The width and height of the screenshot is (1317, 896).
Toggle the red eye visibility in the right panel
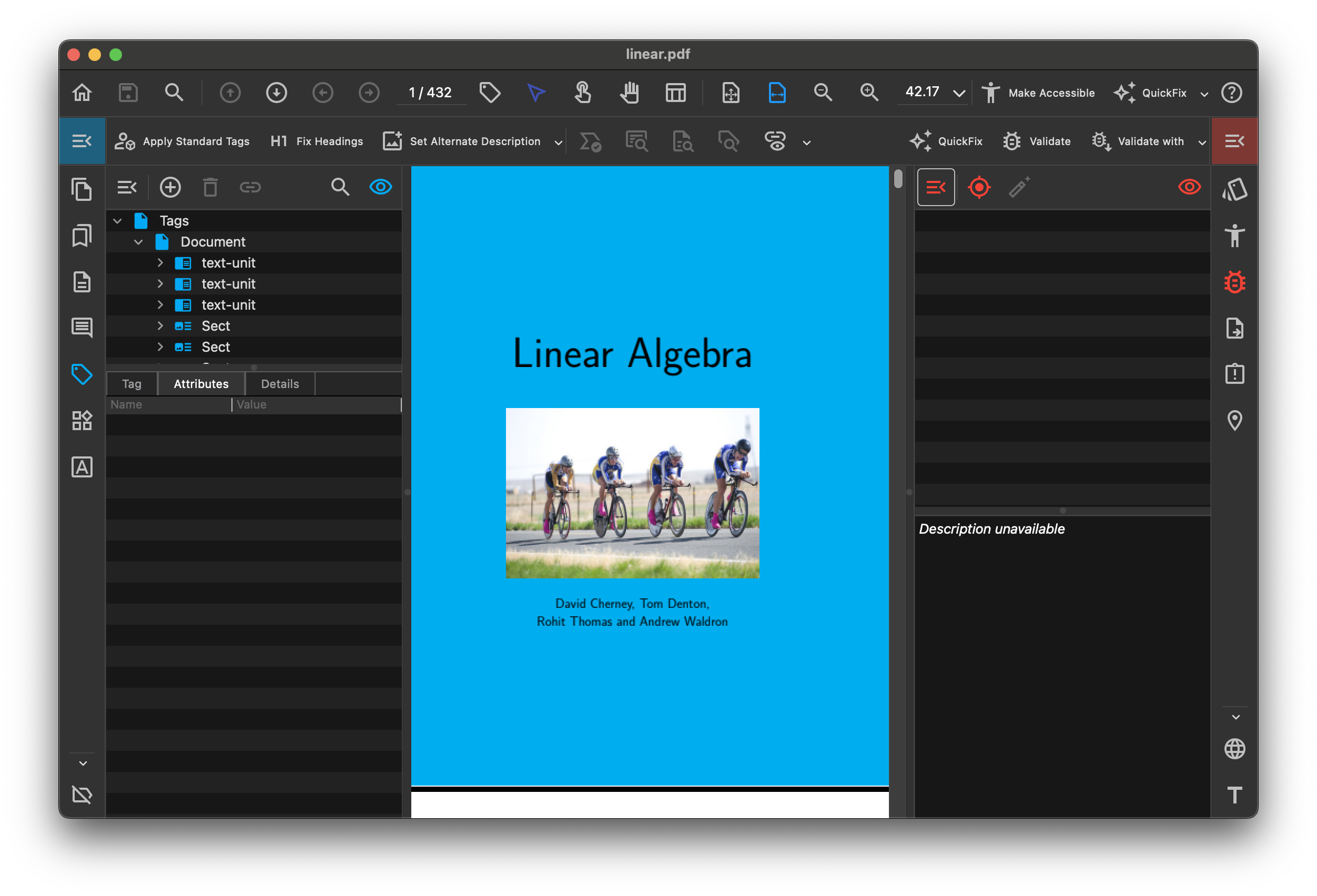[x=1189, y=187]
